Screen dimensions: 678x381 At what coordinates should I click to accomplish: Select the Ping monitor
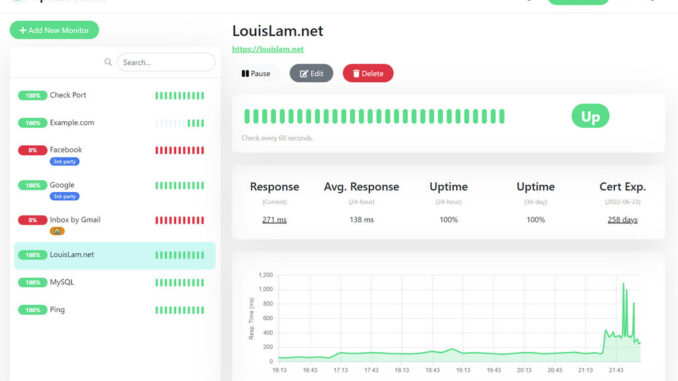tap(115, 310)
